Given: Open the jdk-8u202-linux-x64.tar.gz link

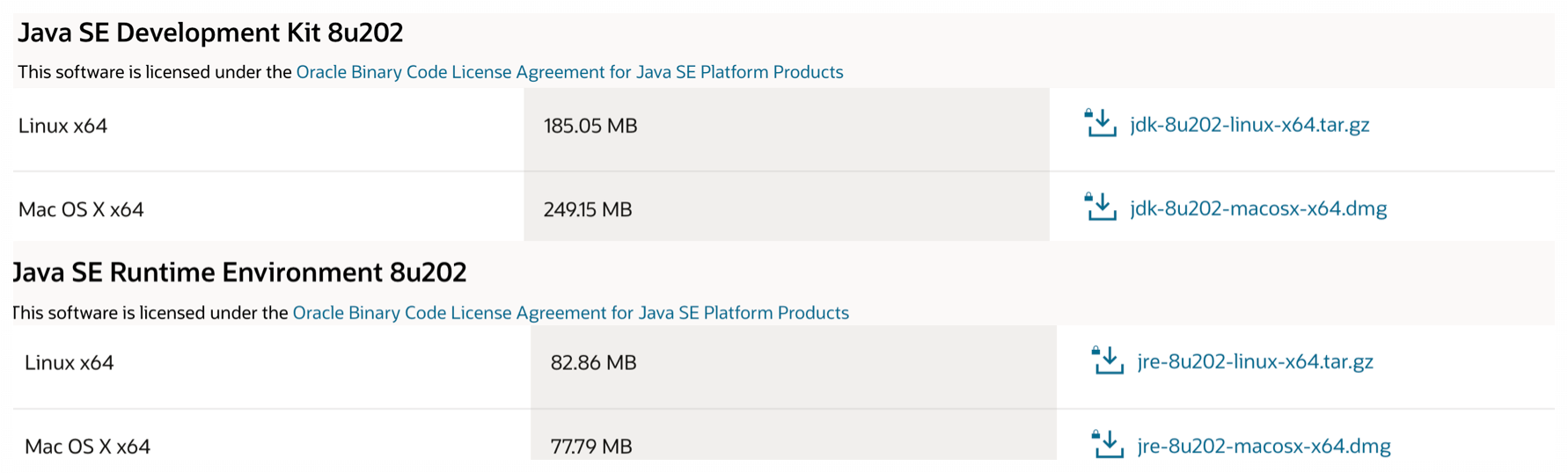Looking at the screenshot, I should 1249,125.
